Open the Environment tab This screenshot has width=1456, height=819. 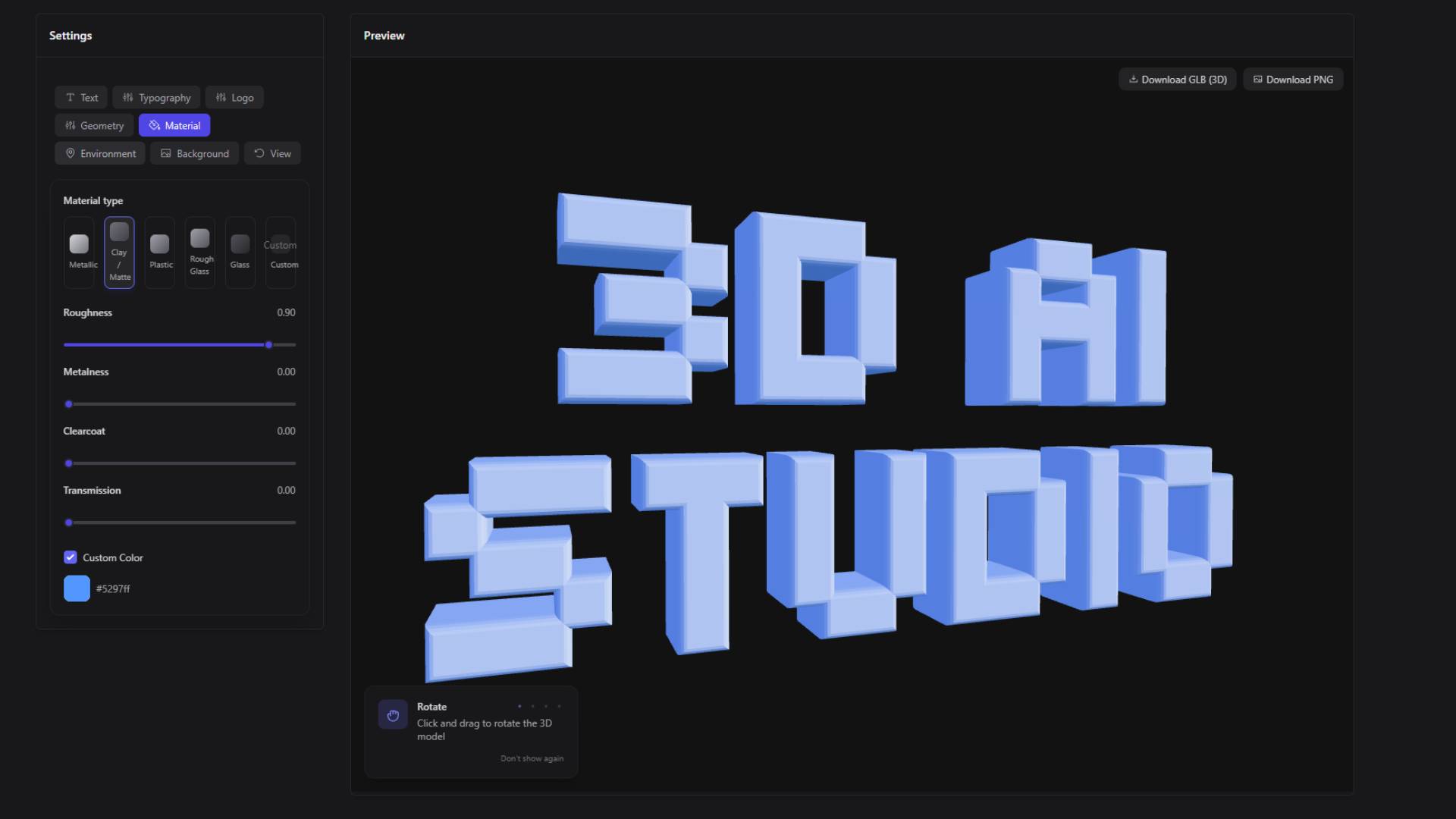[100, 154]
